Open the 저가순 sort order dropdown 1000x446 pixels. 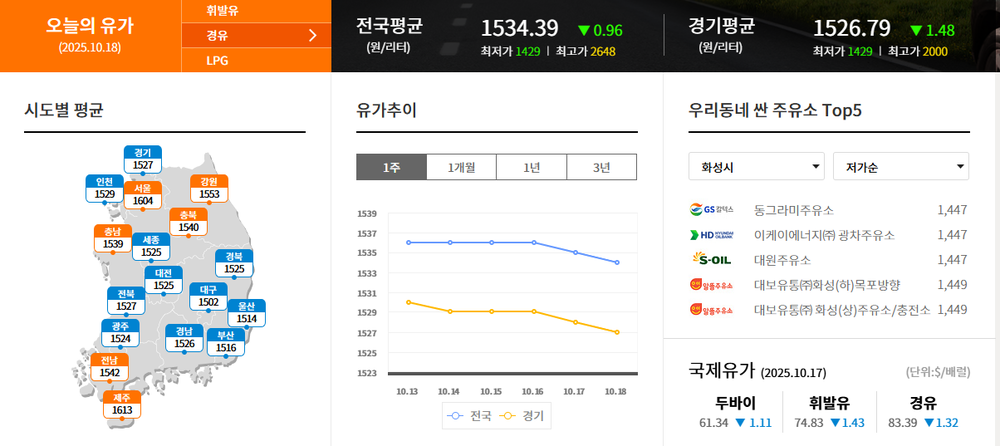900,166
